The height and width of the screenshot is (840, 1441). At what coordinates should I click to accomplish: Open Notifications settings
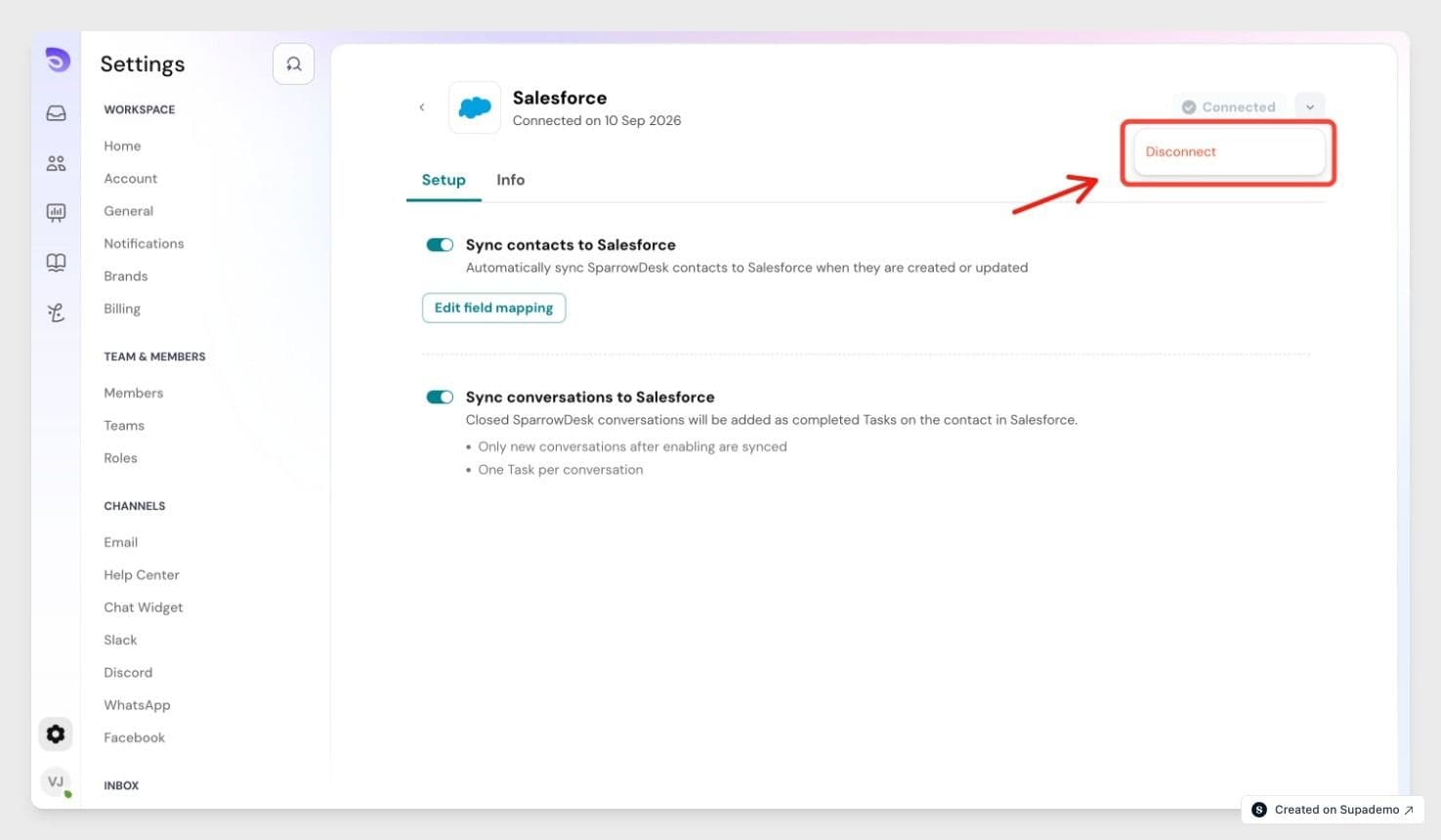(x=144, y=244)
